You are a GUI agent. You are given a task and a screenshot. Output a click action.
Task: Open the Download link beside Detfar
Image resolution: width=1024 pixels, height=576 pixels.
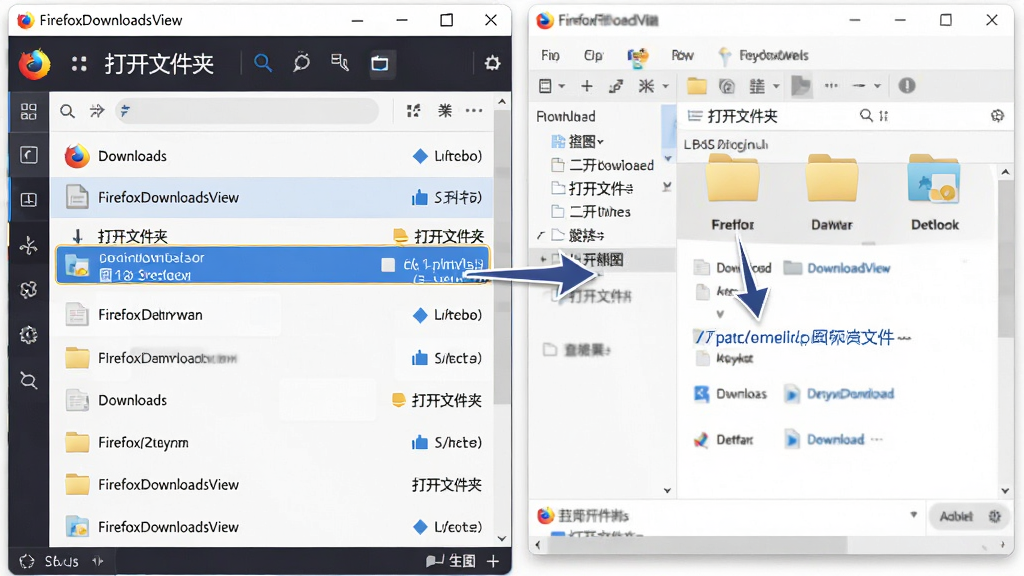click(x=835, y=440)
